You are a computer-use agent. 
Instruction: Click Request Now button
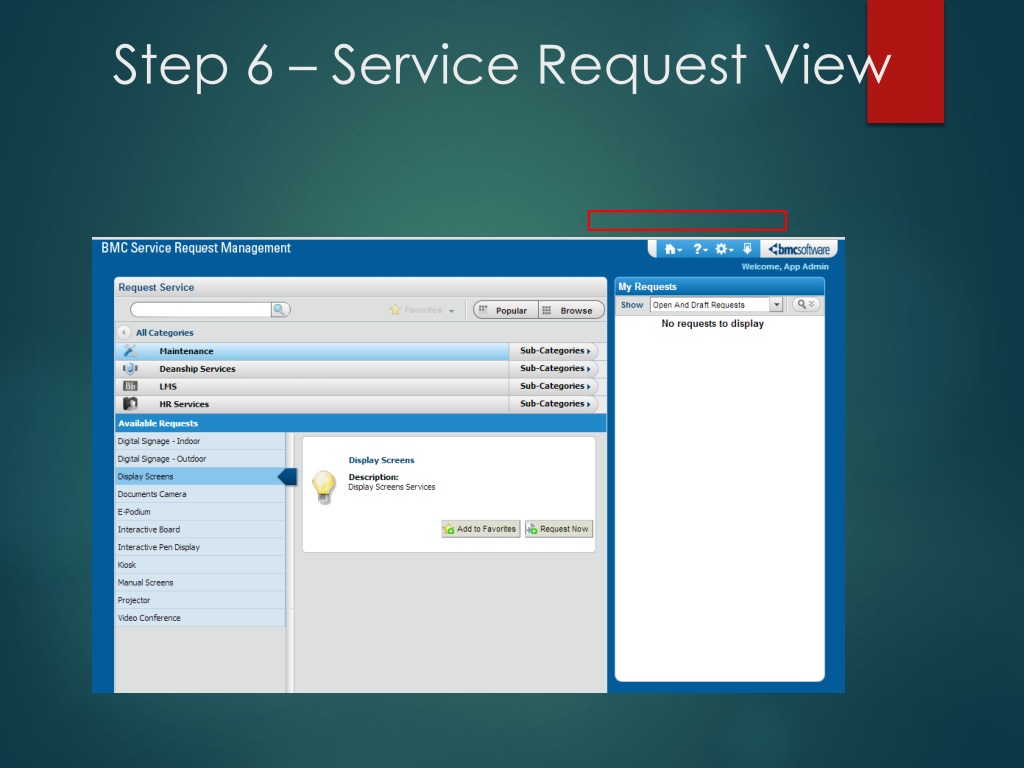pyautogui.click(x=559, y=529)
